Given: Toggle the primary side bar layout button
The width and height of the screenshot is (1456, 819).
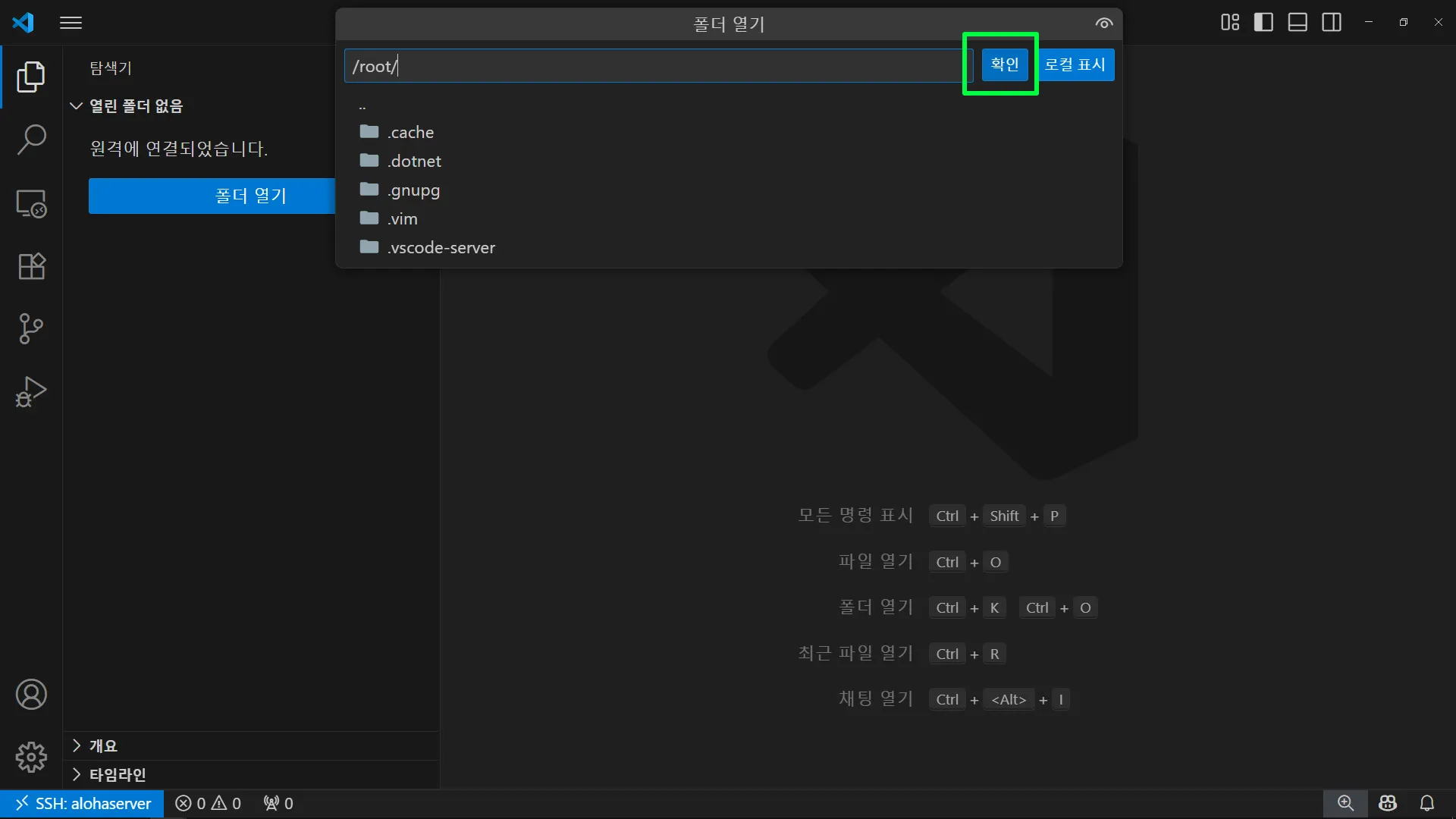Looking at the screenshot, I should click(x=1263, y=23).
